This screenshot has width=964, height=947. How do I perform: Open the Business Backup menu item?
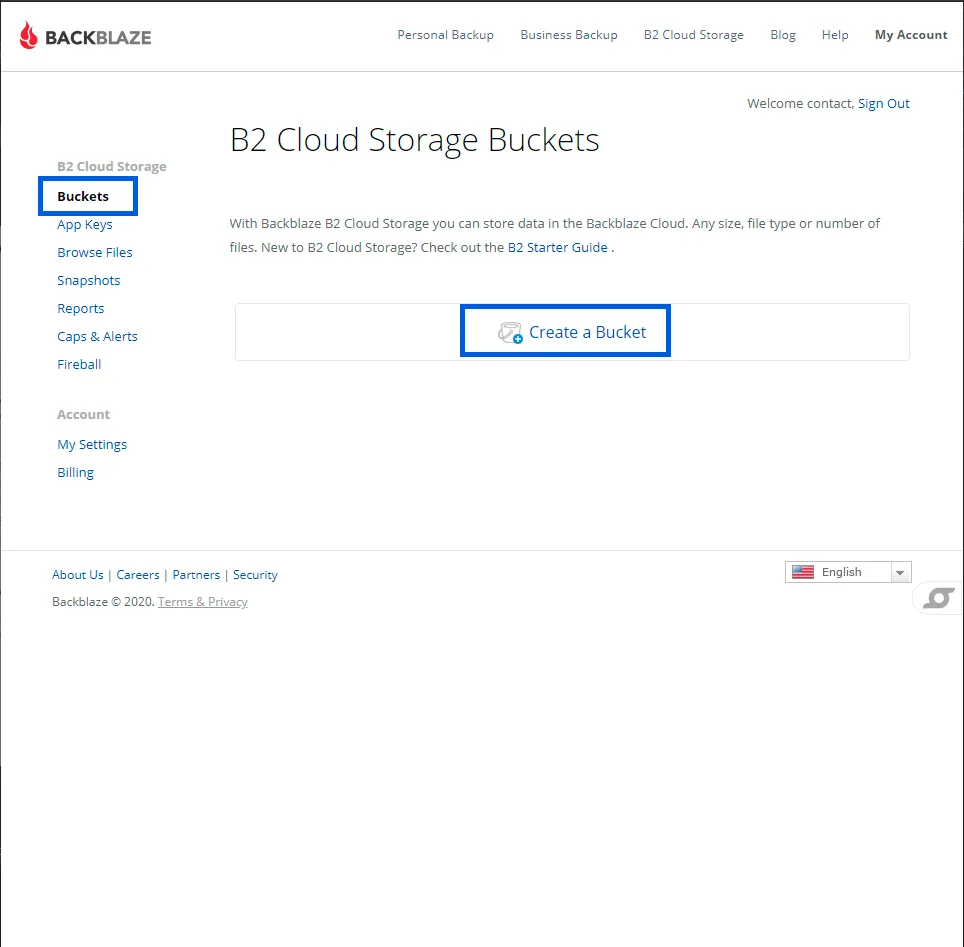coord(569,35)
